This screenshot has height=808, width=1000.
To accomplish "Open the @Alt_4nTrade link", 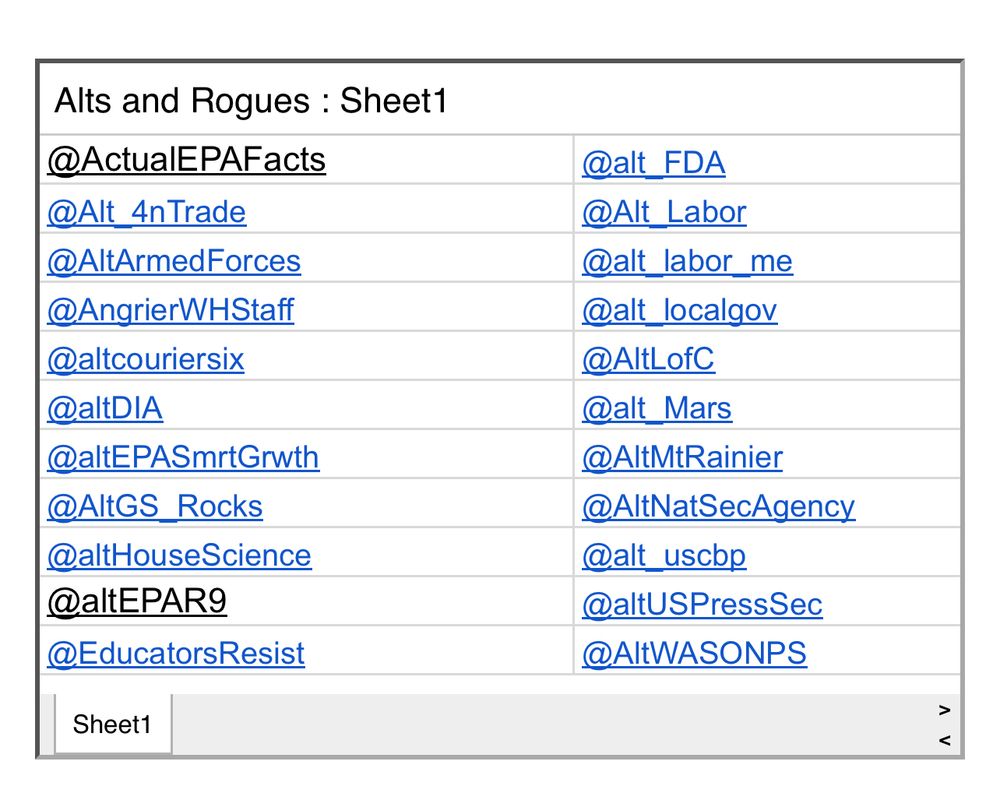I will tap(147, 212).
